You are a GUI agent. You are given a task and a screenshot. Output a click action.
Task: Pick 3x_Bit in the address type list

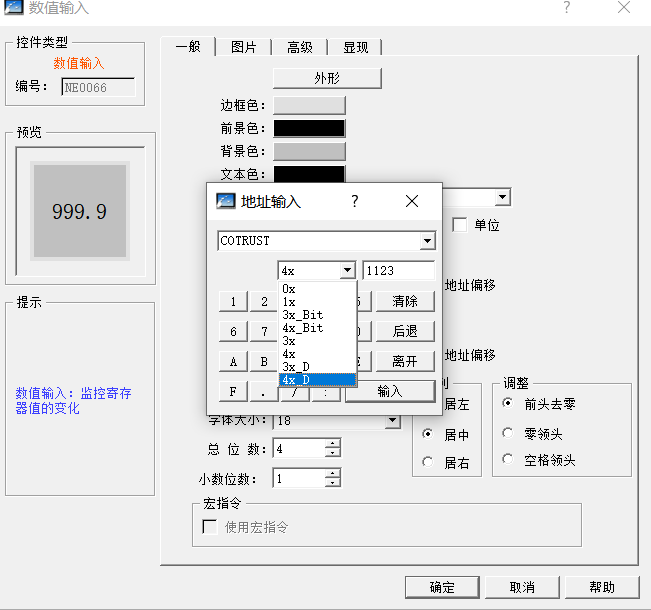point(318,315)
